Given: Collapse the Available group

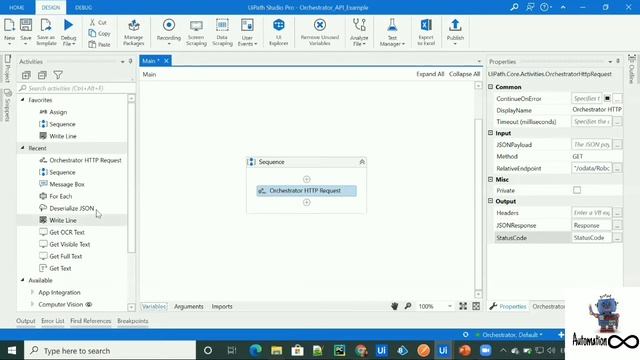Looking at the screenshot, I should coord(23,280).
